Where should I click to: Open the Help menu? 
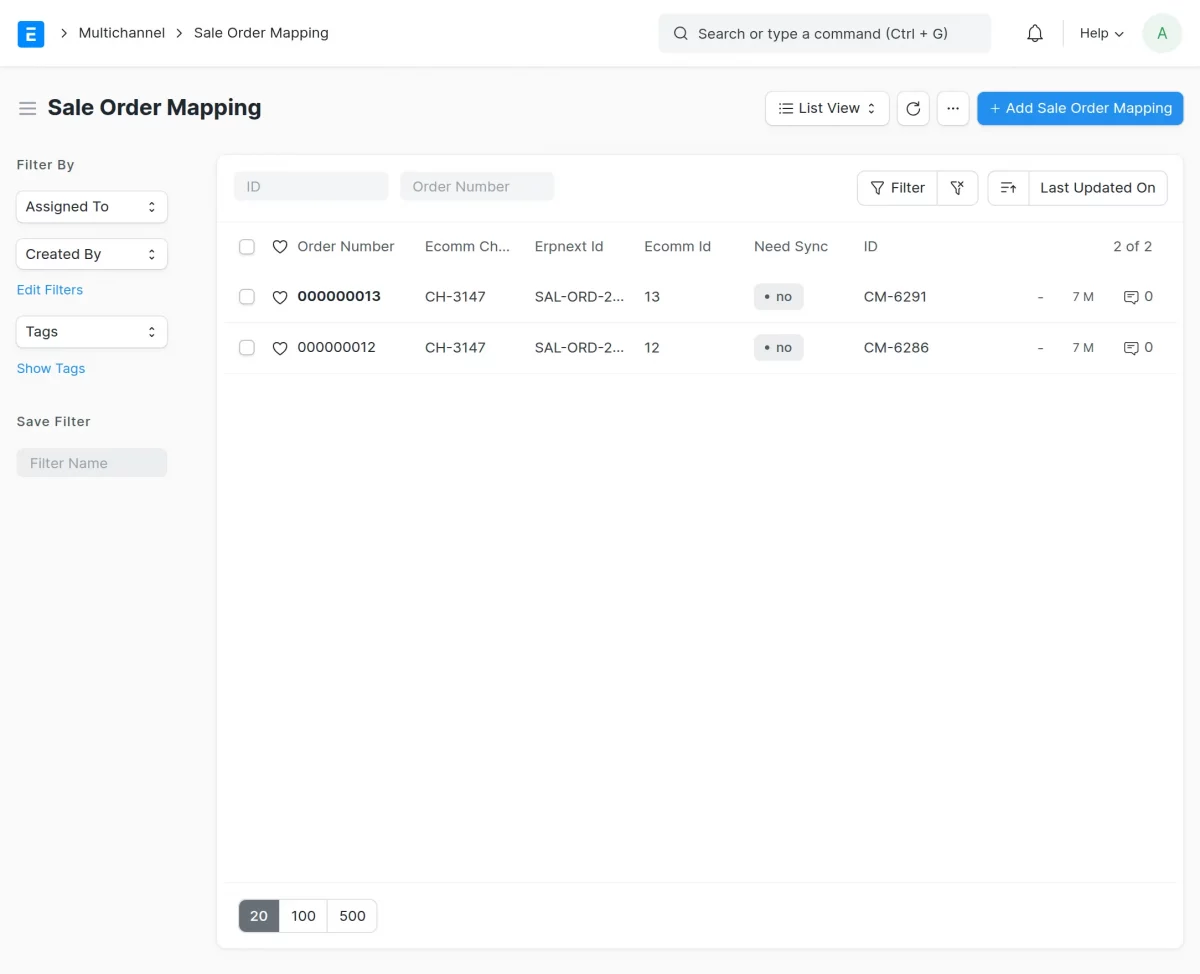coord(1101,33)
